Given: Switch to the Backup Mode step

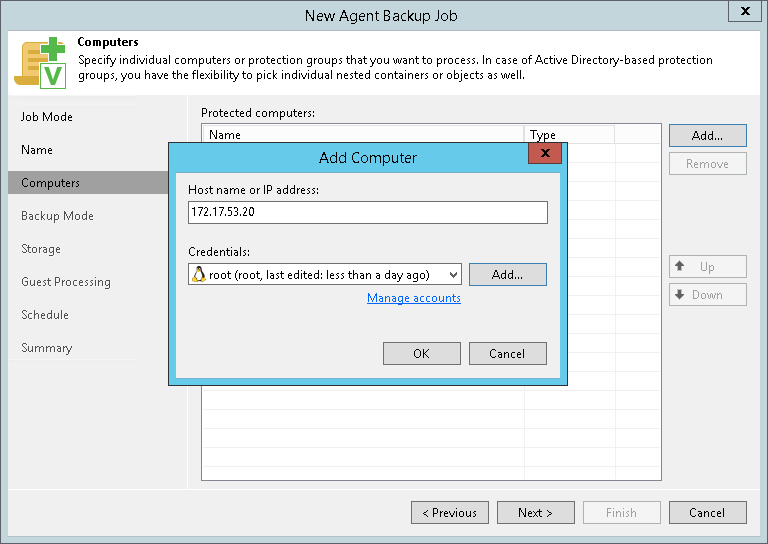Looking at the screenshot, I should pos(57,216).
